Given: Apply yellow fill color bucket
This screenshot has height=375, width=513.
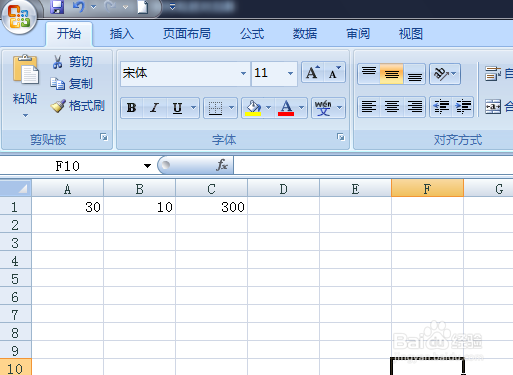Looking at the screenshot, I should coord(253,108).
